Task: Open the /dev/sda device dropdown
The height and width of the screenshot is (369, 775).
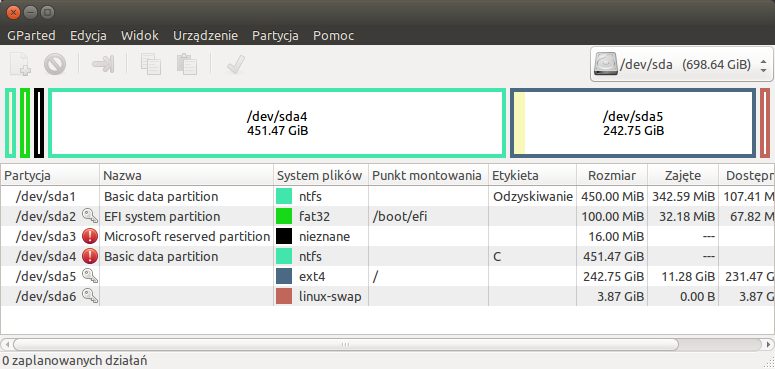Action: tap(682, 64)
